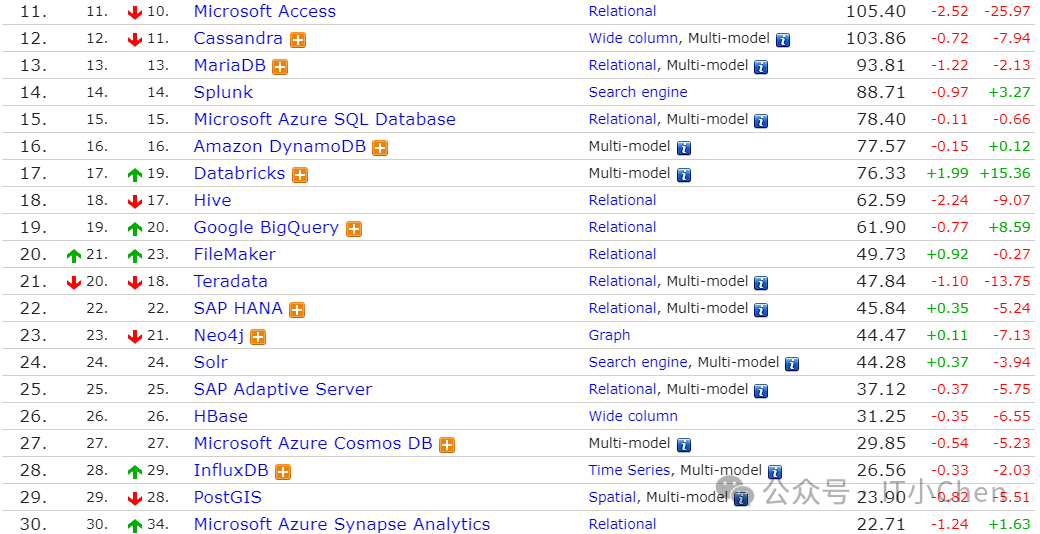
Task: Click the Search engine link in the Splunk row
Action: pyautogui.click(x=638, y=92)
